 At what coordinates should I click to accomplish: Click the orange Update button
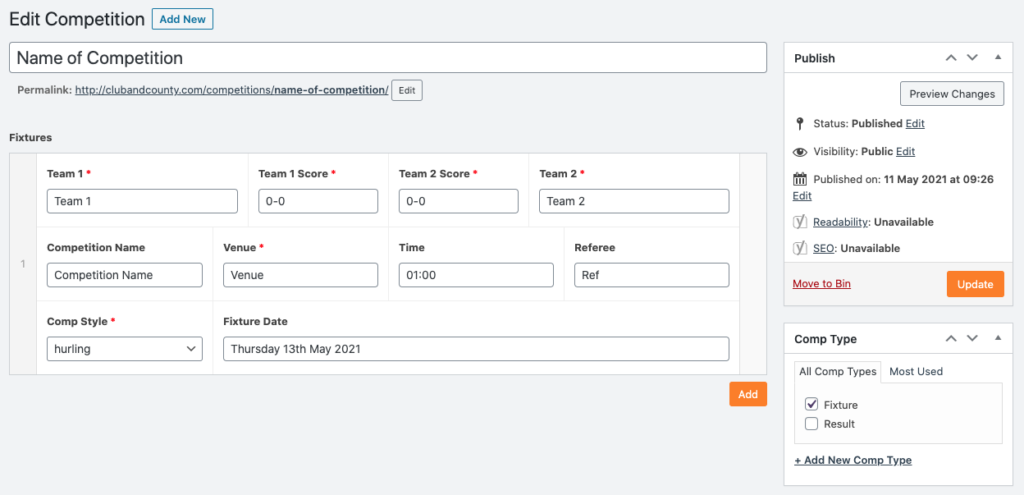pos(975,284)
